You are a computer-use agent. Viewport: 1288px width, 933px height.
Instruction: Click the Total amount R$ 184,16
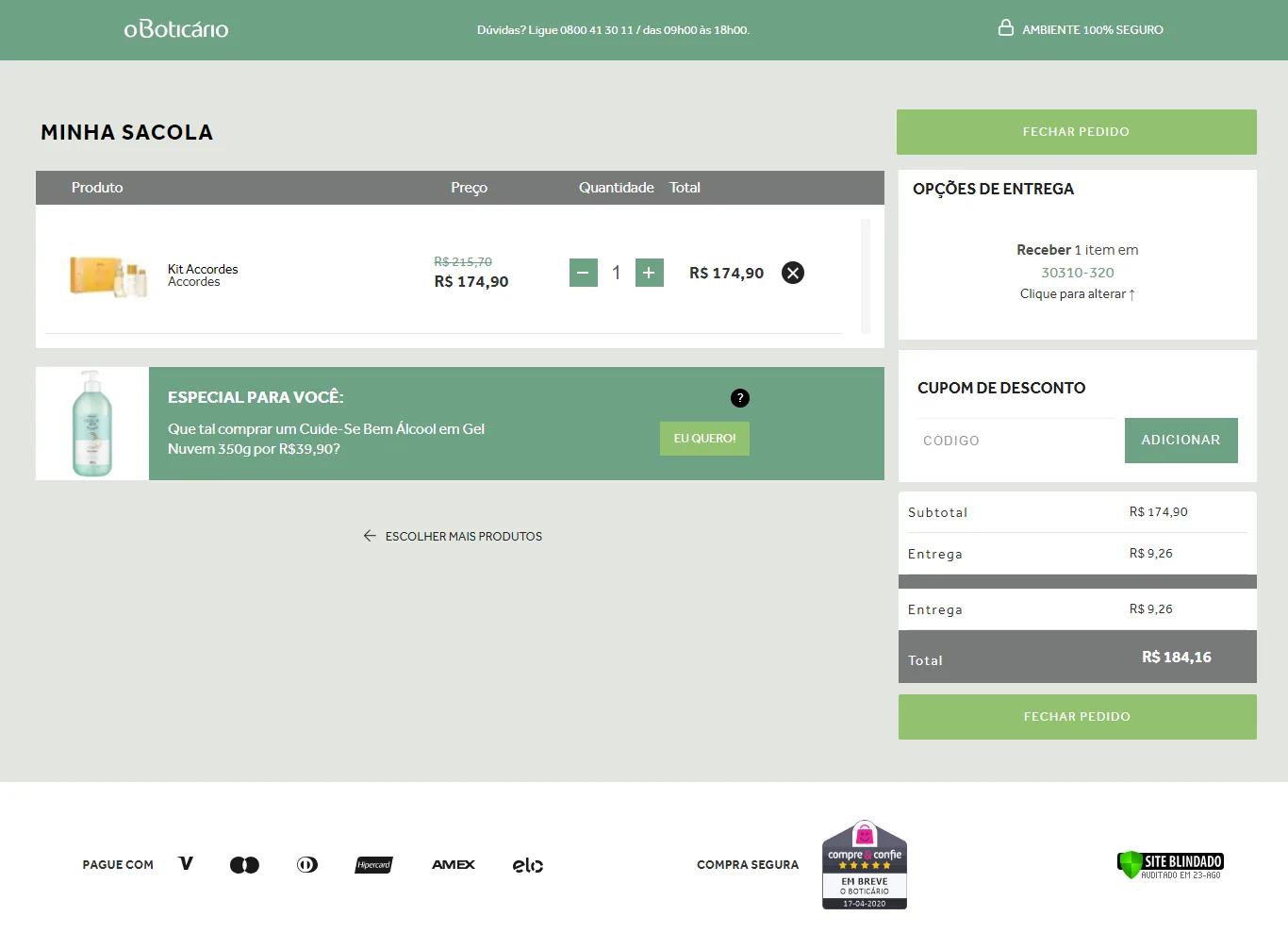[x=1177, y=658]
